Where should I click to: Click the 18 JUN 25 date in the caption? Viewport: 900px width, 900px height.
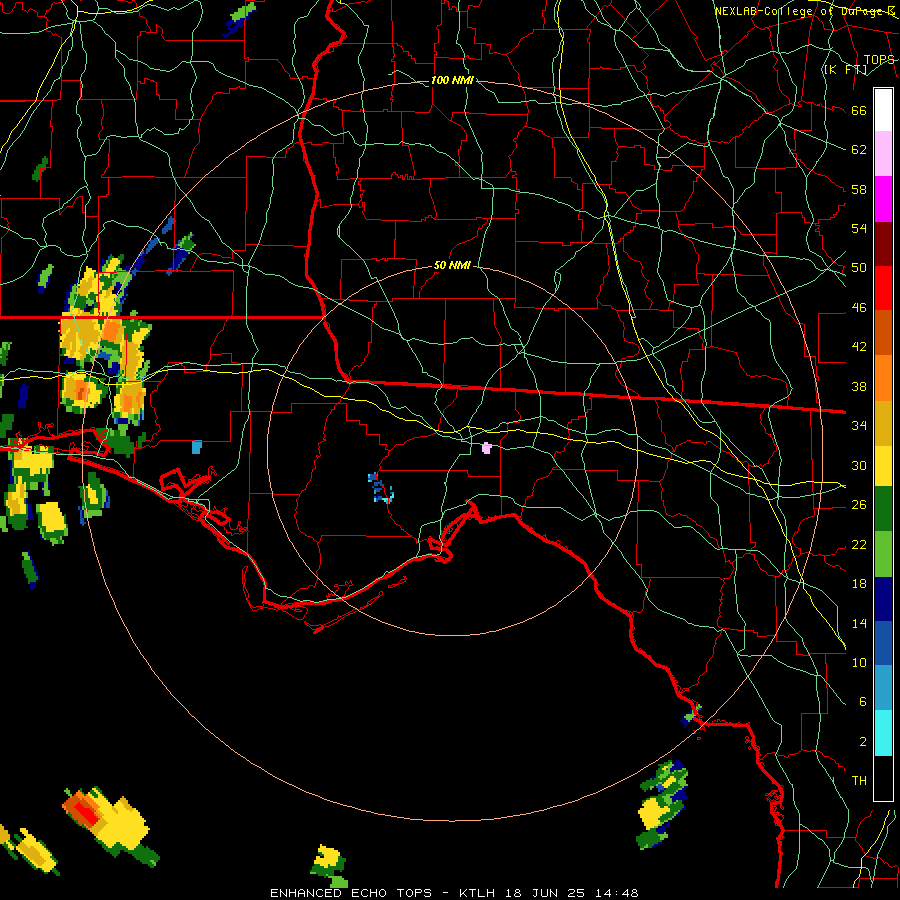click(x=546, y=893)
